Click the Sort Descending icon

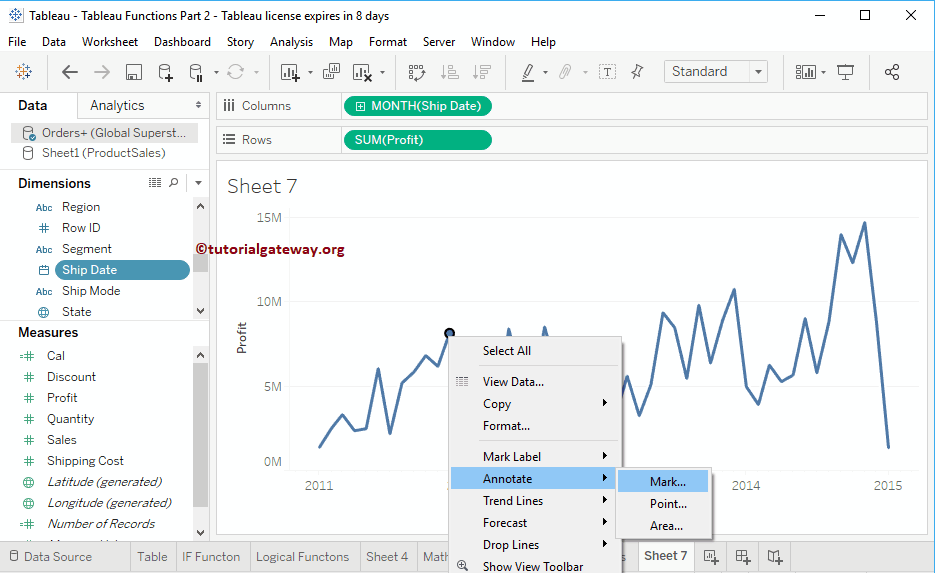481,72
